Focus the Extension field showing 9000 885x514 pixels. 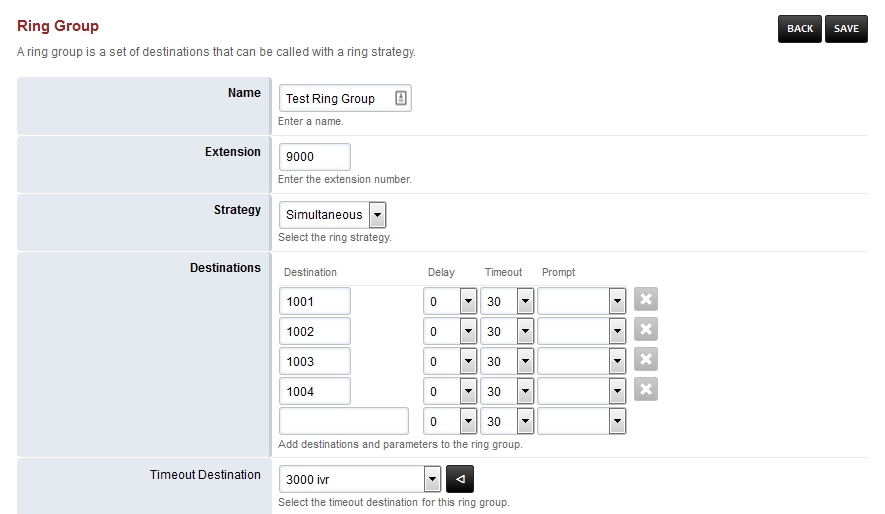(314, 157)
